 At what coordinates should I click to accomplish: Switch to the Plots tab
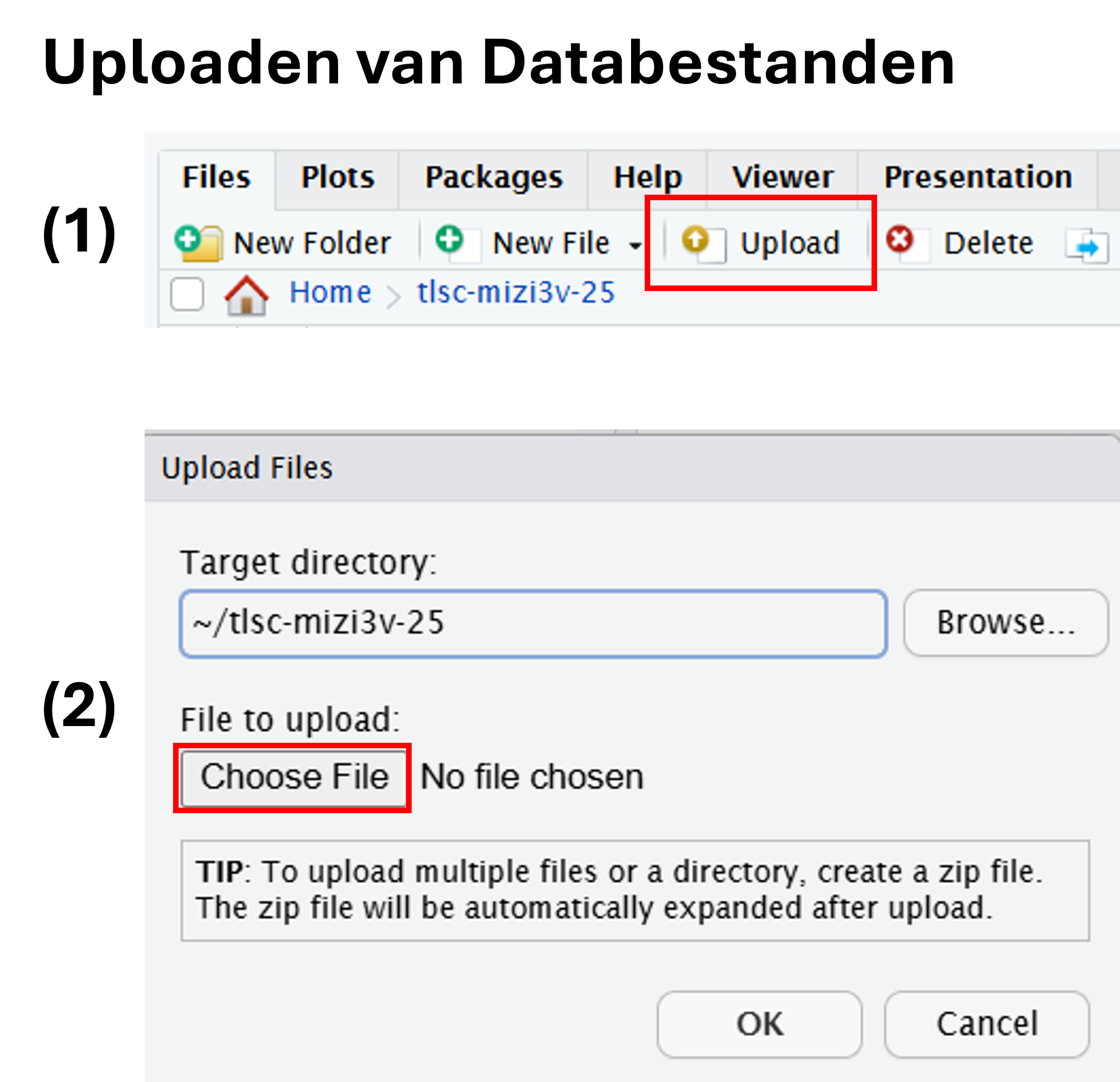click(337, 177)
